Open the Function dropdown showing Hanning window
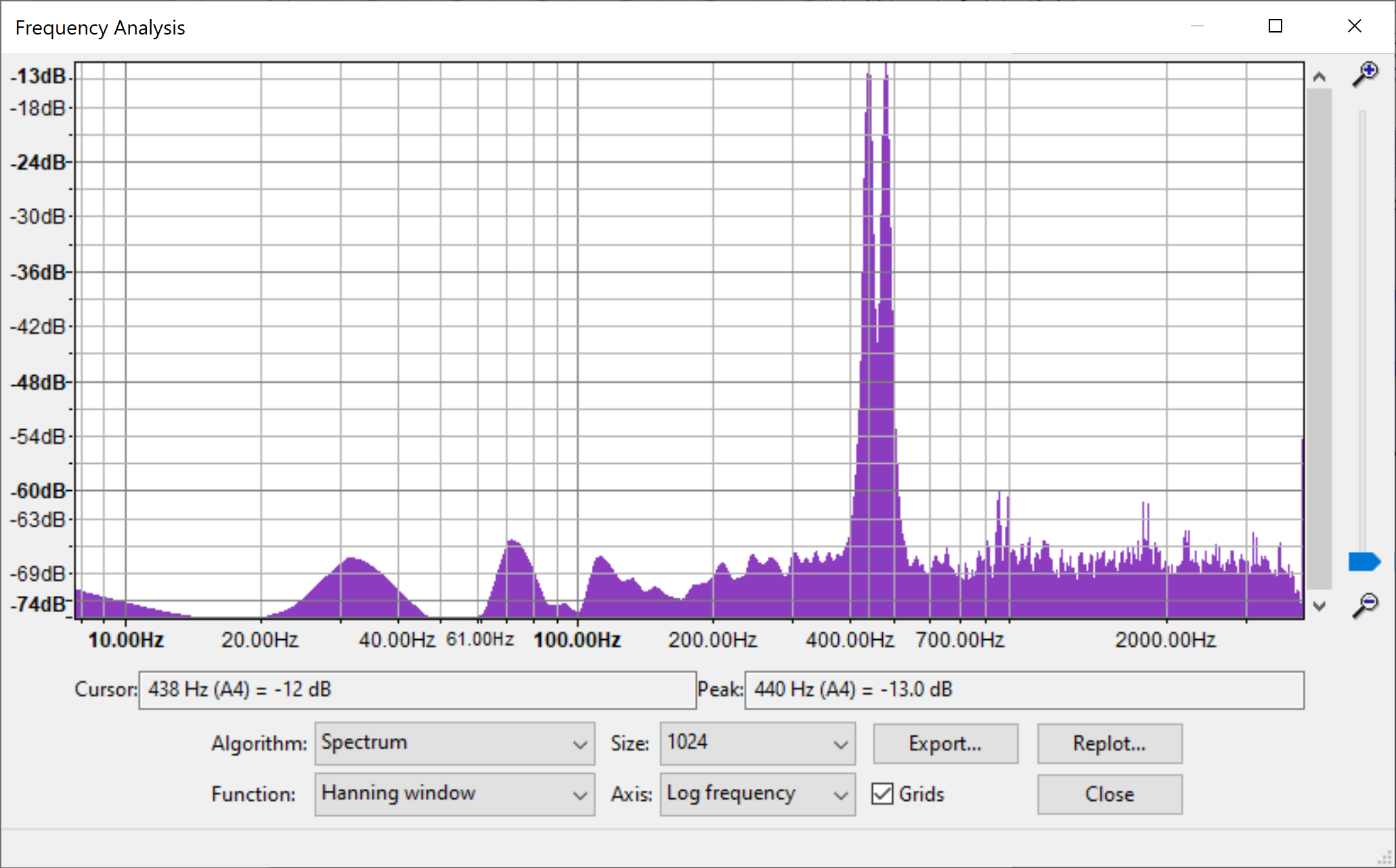The width and height of the screenshot is (1396, 868). [454, 794]
